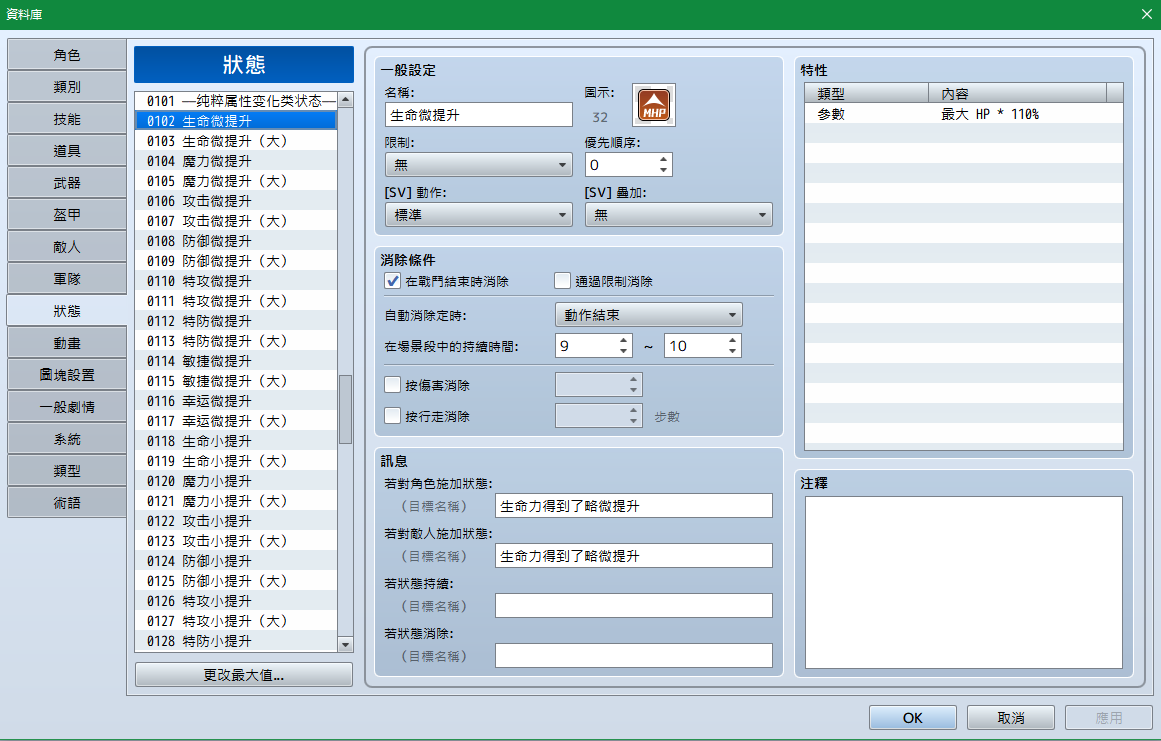Viewport: 1161px width, 741px height.
Task: Select state 0110 特攻微提升
Action: tap(236, 281)
